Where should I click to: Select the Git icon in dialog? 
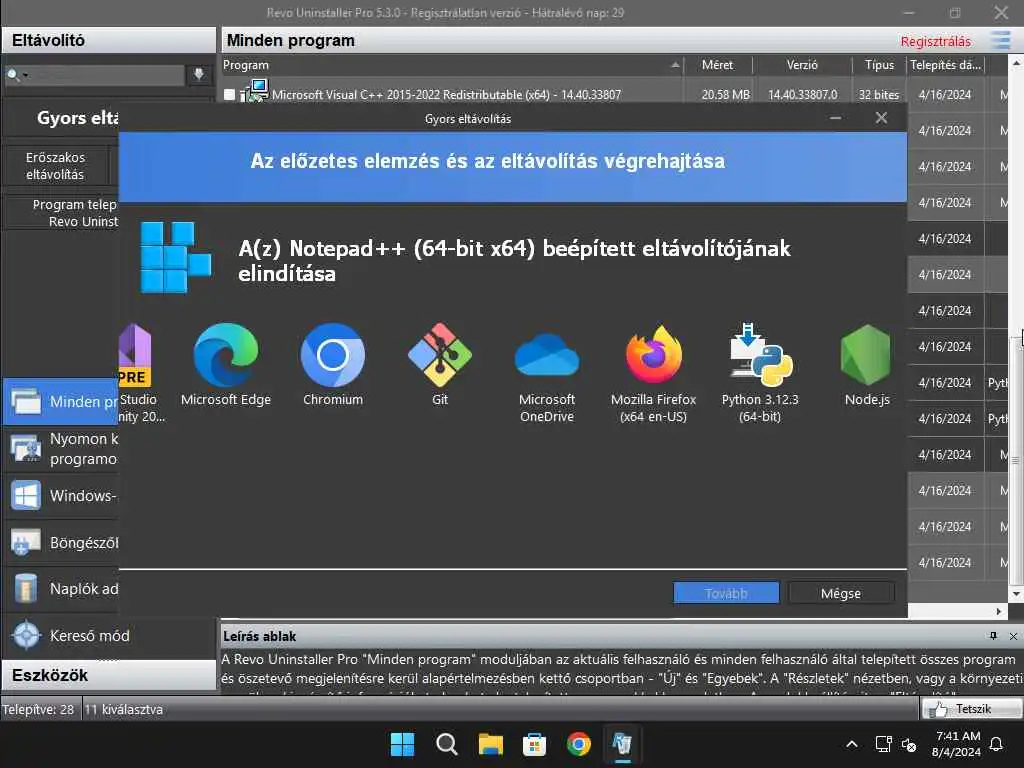coord(440,355)
